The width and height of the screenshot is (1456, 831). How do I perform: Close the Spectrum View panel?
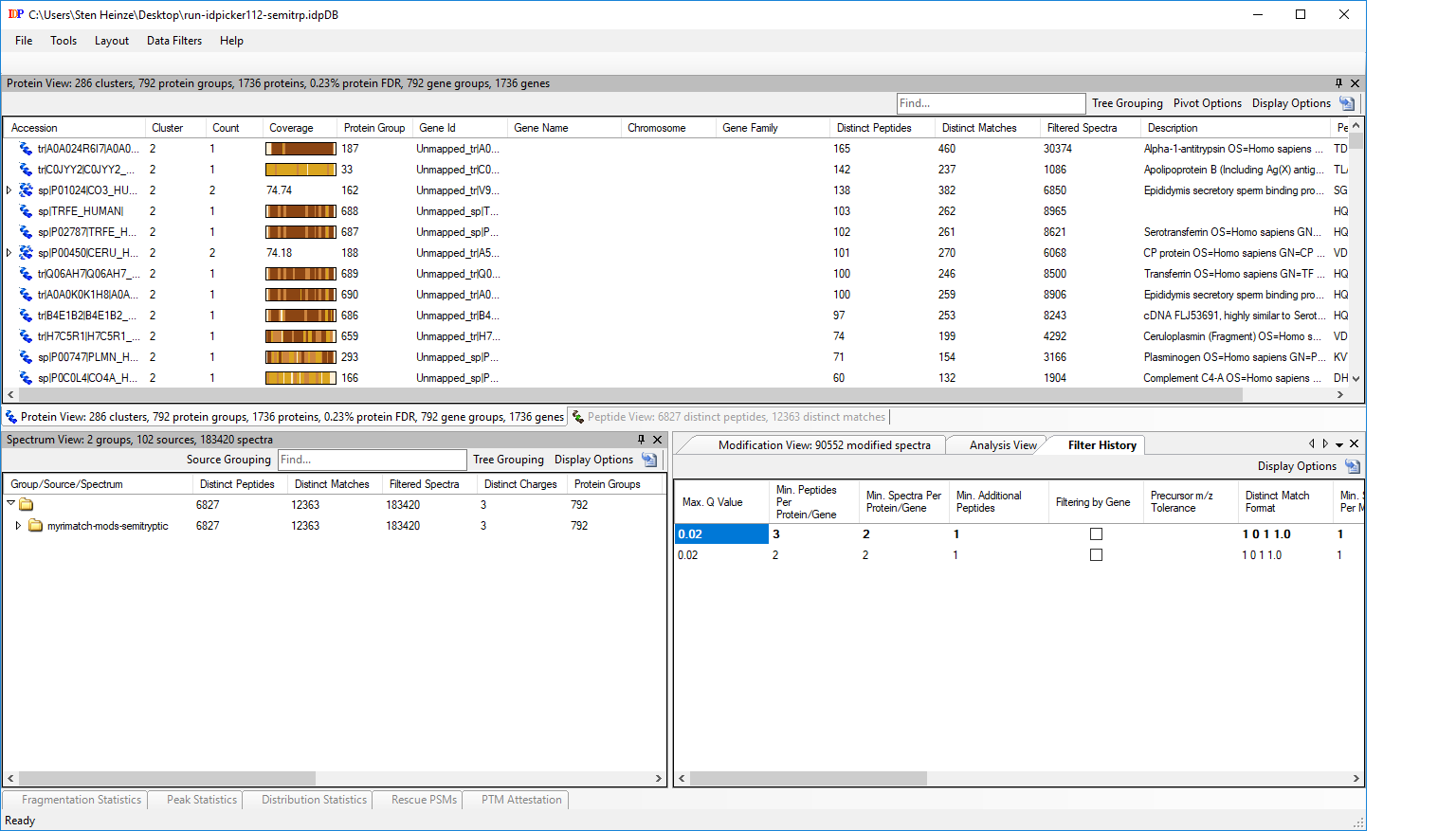tap(658, 440)
